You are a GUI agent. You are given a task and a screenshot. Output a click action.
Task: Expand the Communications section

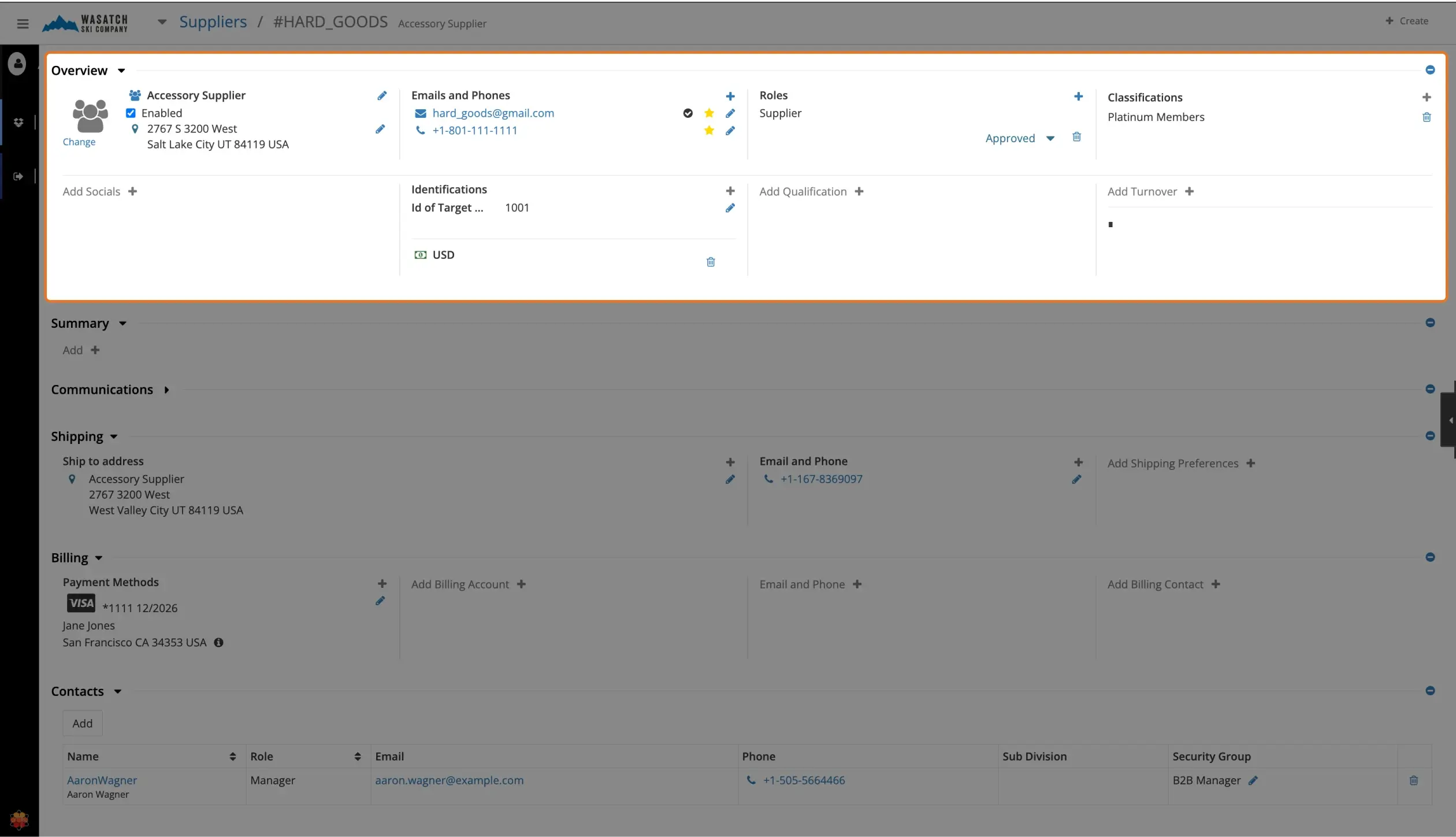click(x=166, y=390)
